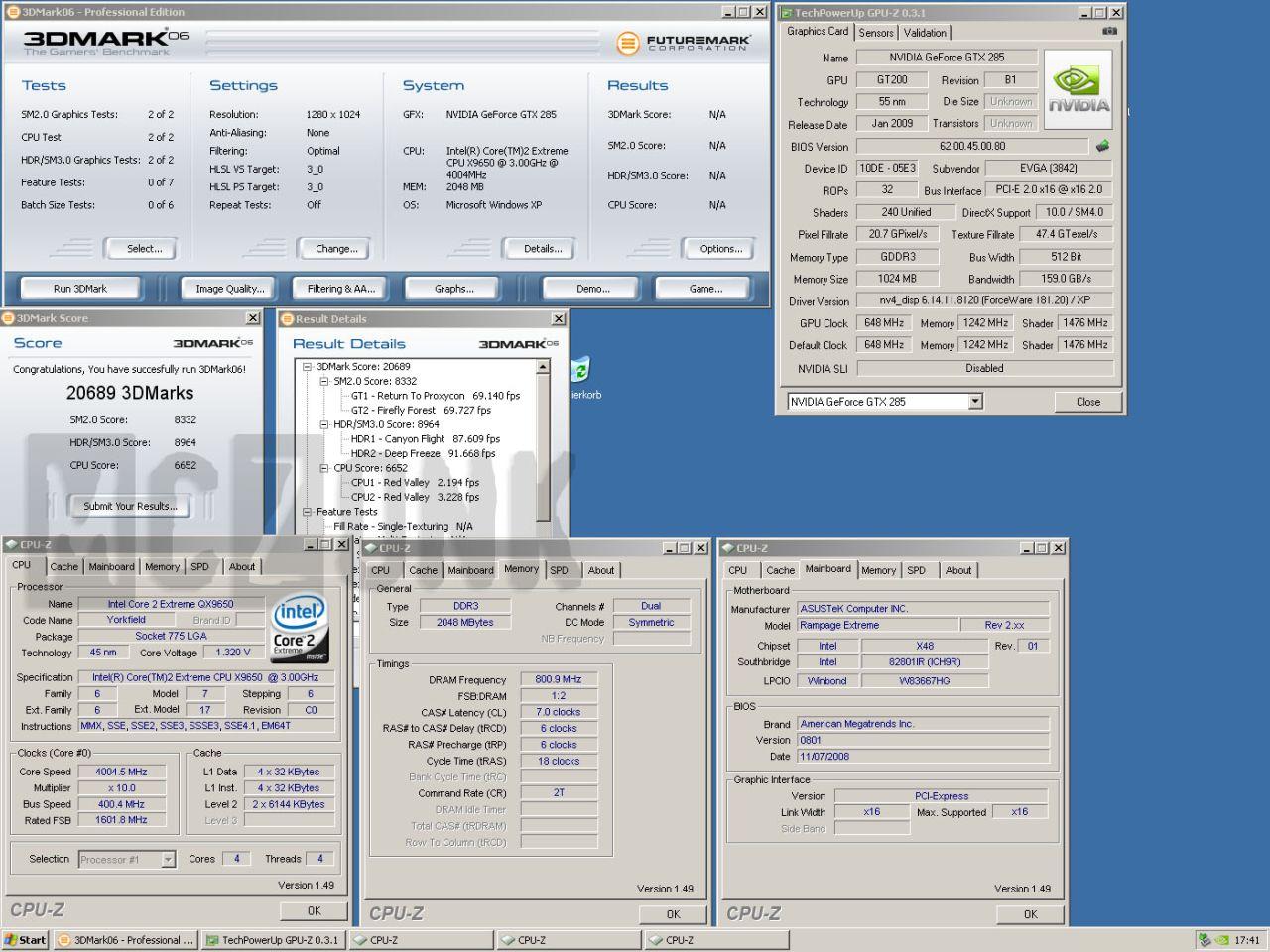
Task: Open the Cache tab in left CPU-Z window
Action: pyautogui.click(x=63, y=567)
